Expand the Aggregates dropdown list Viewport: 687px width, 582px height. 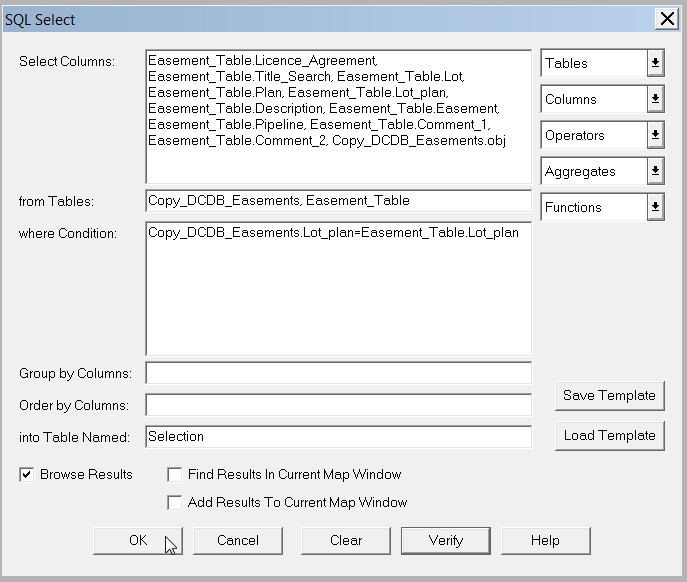click(654, 171)
